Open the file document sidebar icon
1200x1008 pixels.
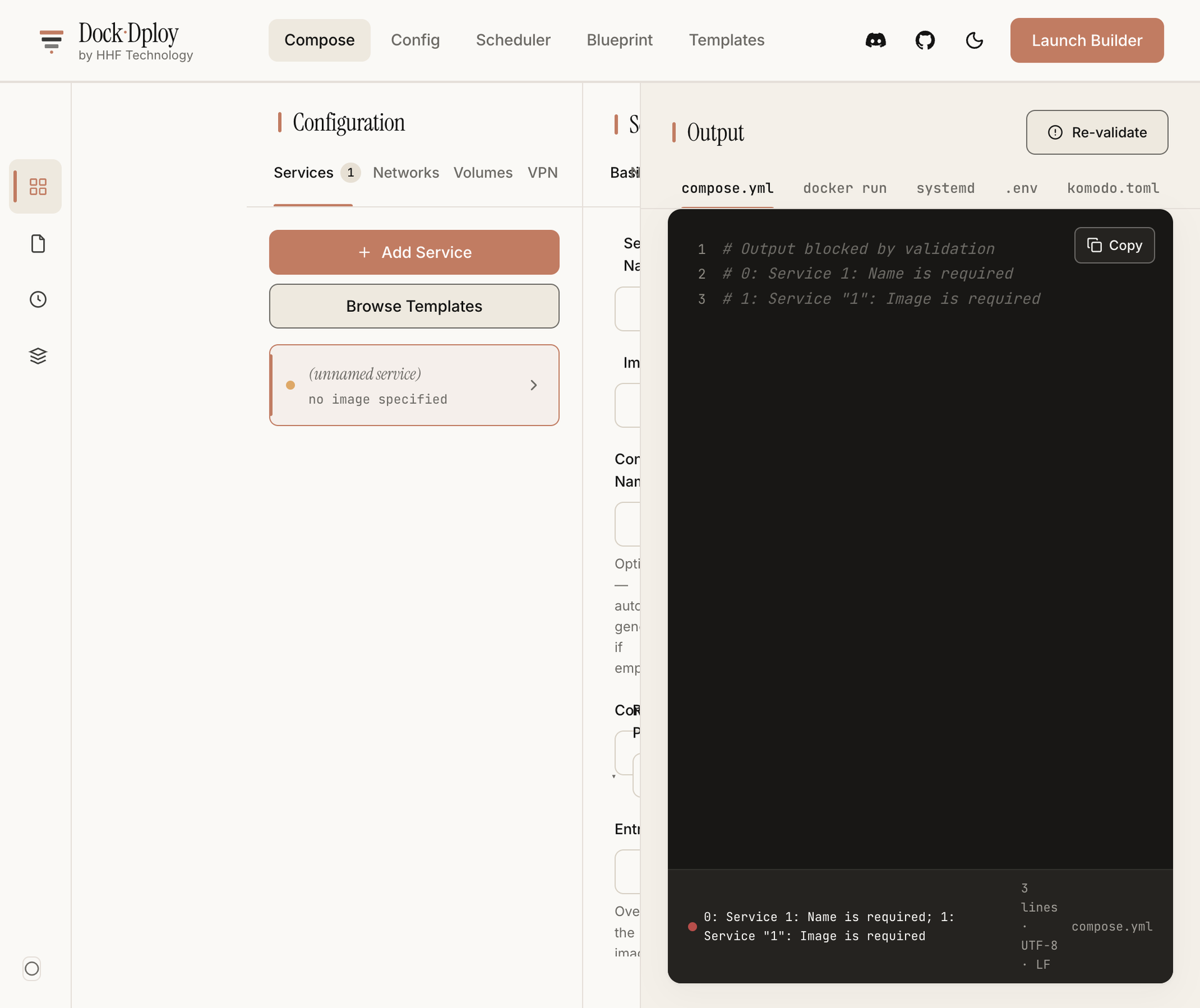(x=38, y=243)
